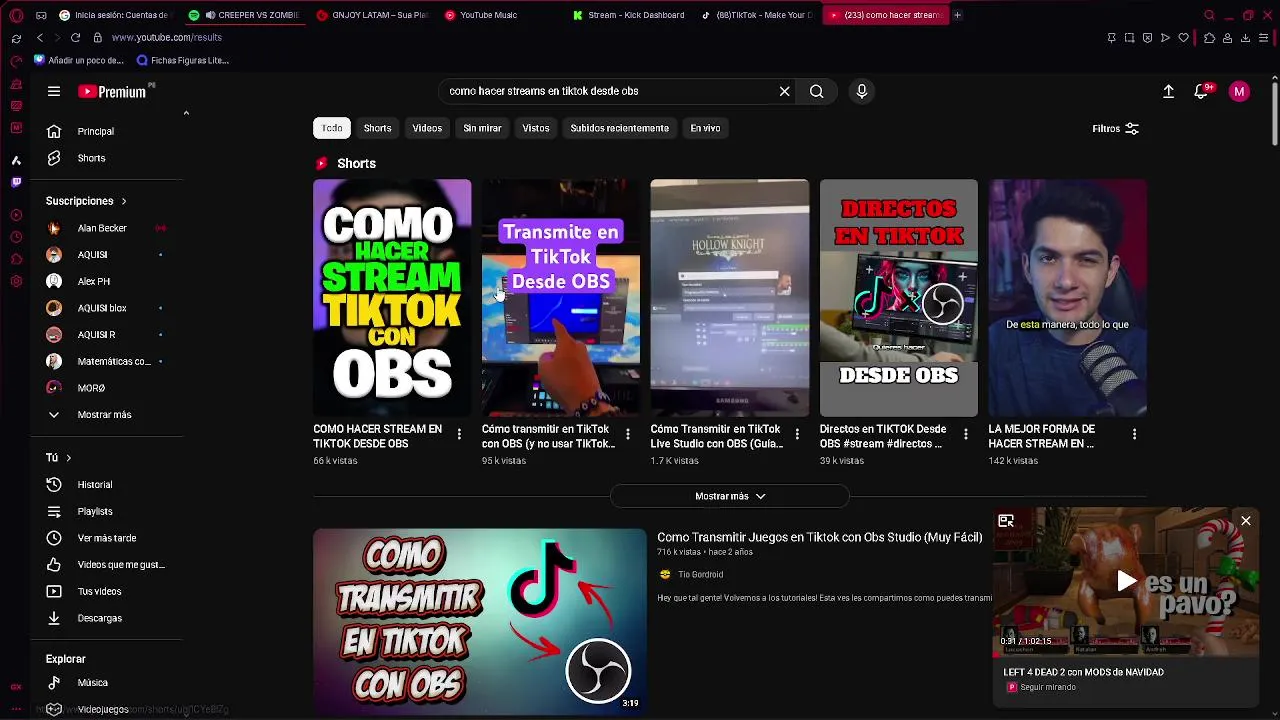Expand the Suscripciones section chevron
The height and width of the screenshot is (720, 1280).
[124, 201]
